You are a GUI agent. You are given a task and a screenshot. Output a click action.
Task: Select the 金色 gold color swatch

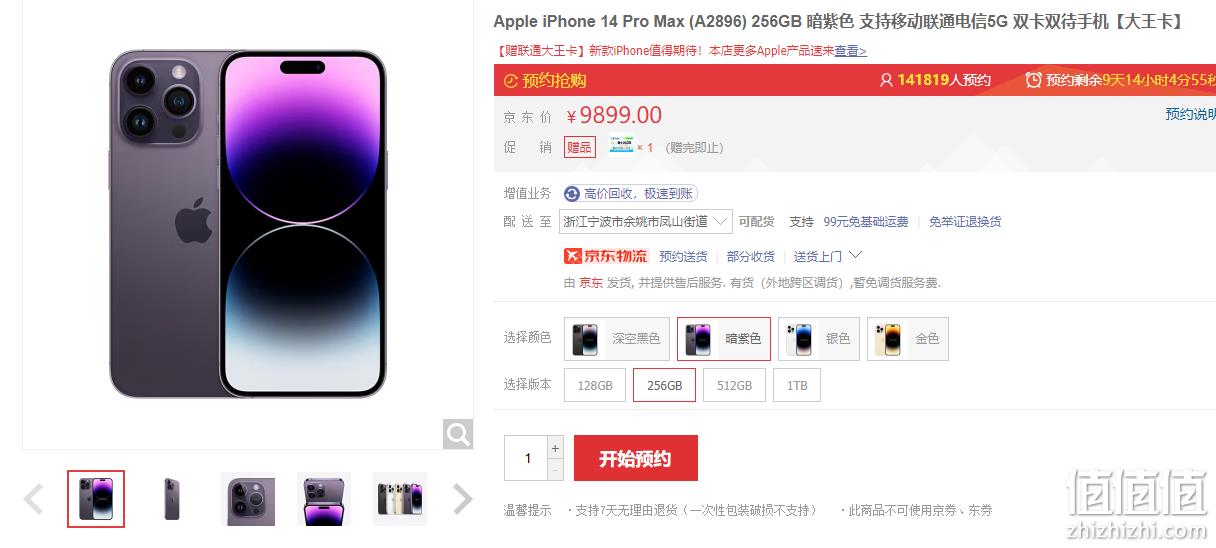click(x=907, y=339)
